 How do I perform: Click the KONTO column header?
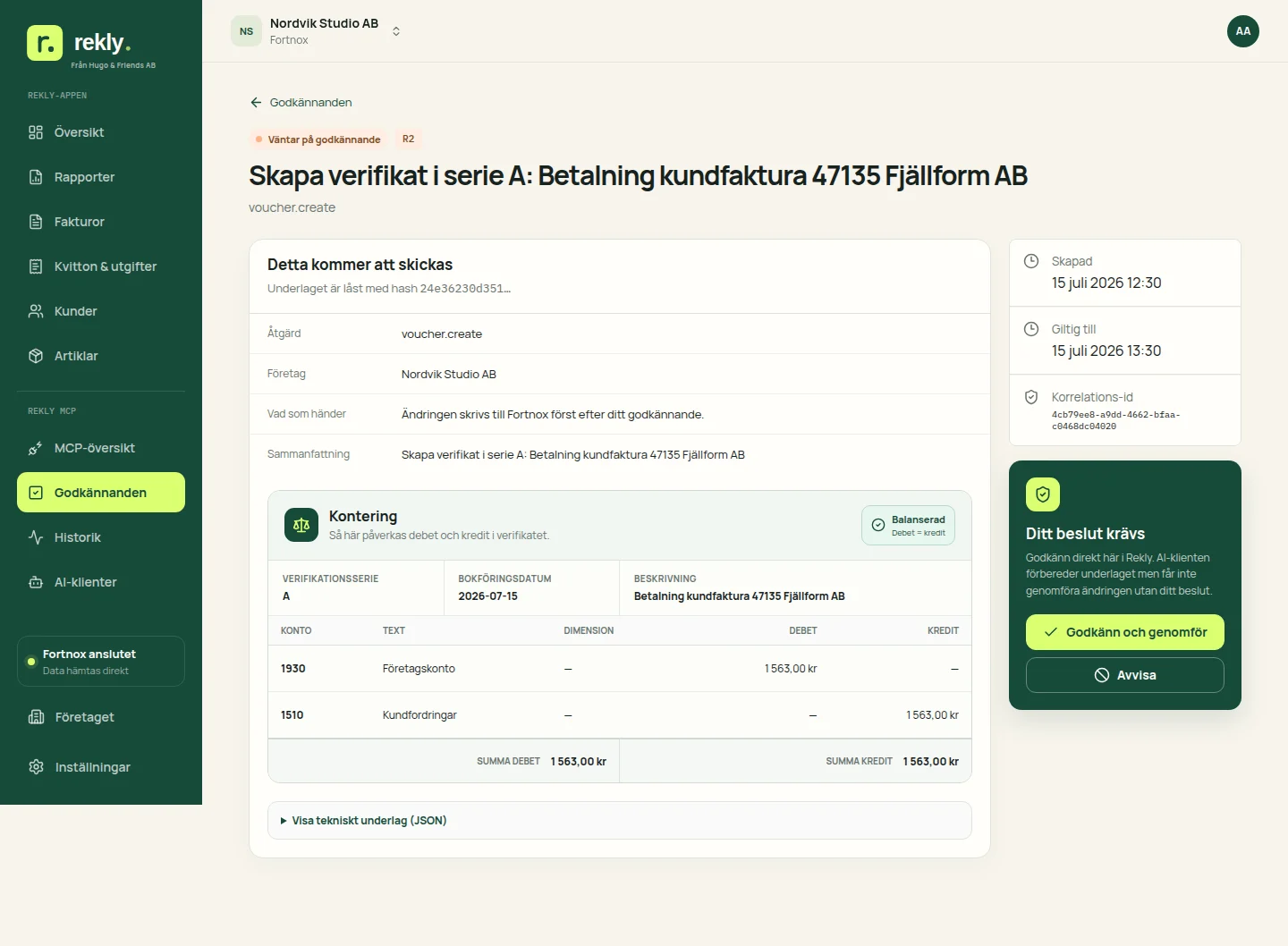(296, 631)
